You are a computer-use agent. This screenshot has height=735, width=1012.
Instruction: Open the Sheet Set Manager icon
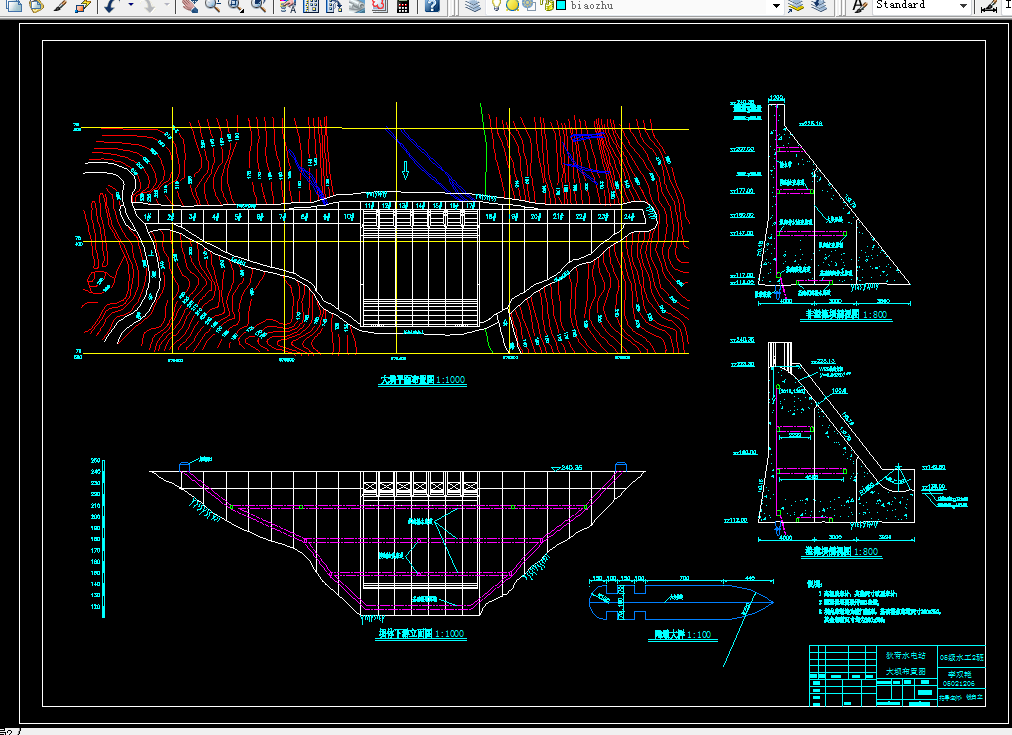click(357, 6)
